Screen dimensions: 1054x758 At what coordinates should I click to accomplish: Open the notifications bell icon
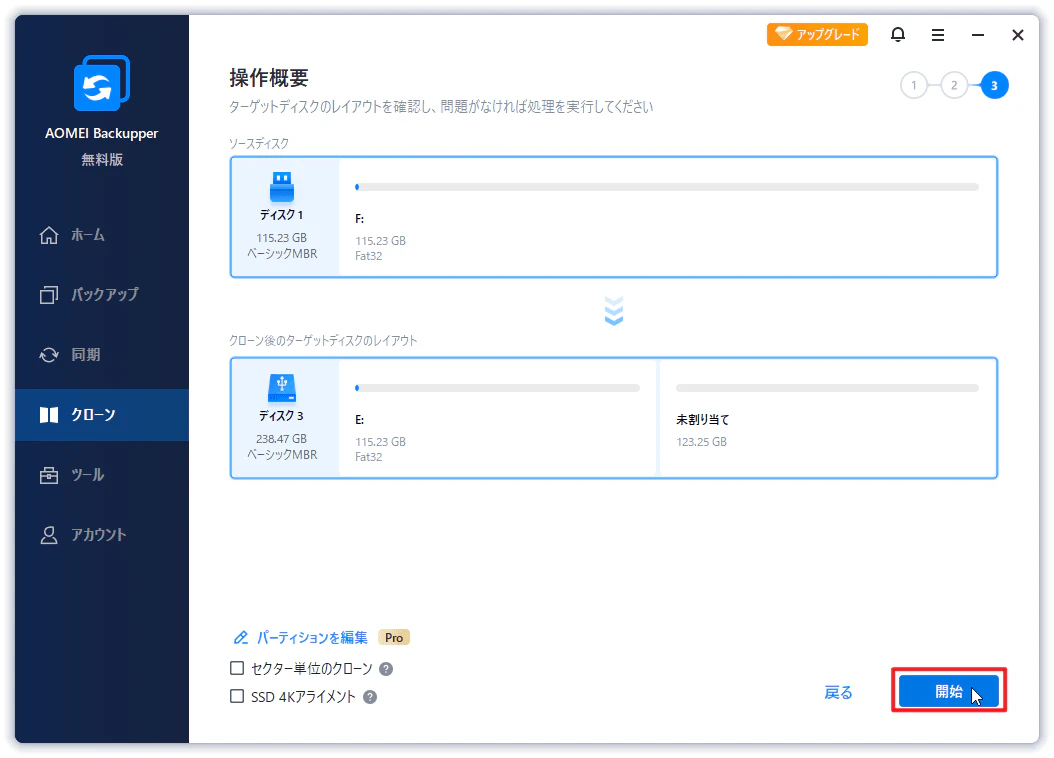click(897, 34)
